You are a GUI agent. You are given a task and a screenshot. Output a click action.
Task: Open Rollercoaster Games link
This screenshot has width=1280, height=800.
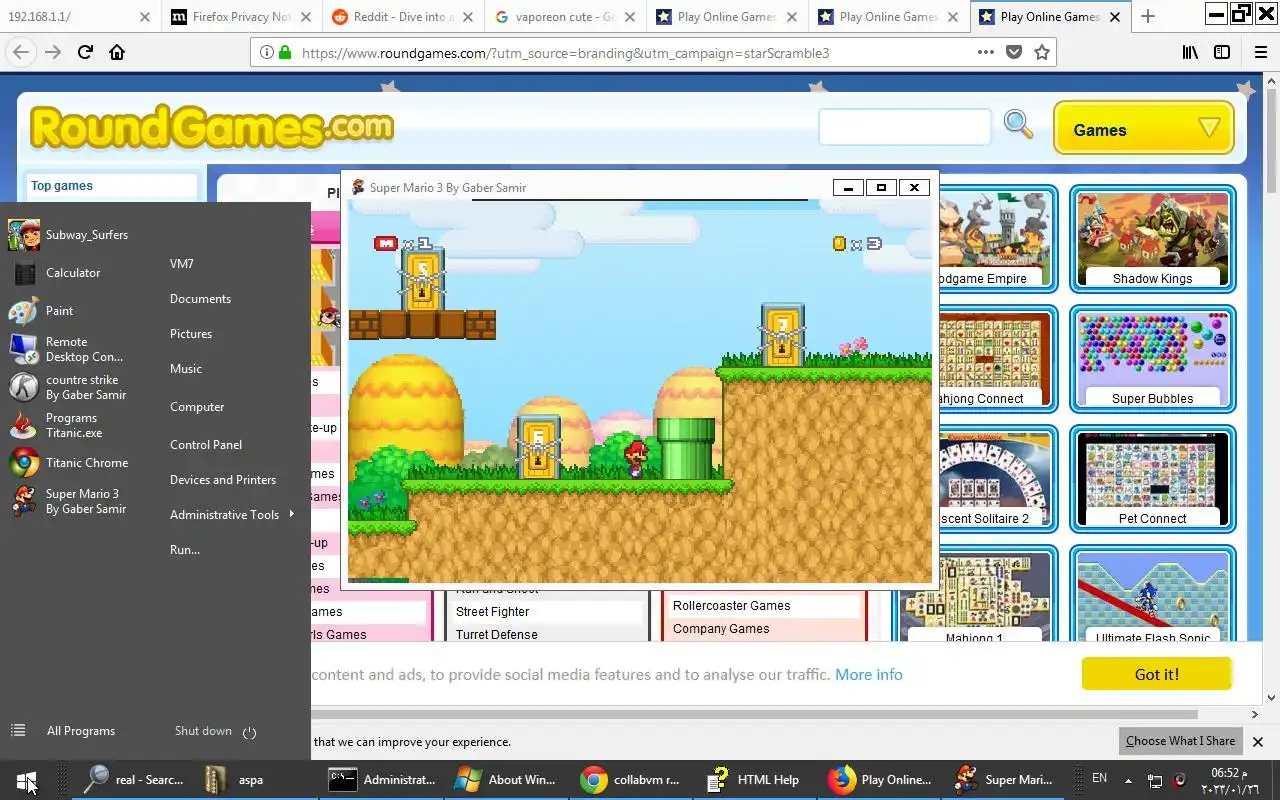point(732,606)
